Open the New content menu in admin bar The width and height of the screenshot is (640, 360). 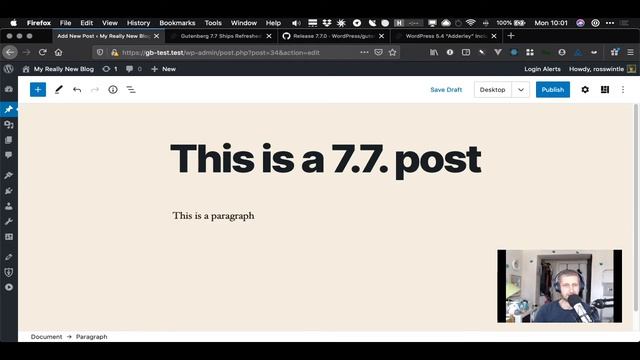[163, 69]
